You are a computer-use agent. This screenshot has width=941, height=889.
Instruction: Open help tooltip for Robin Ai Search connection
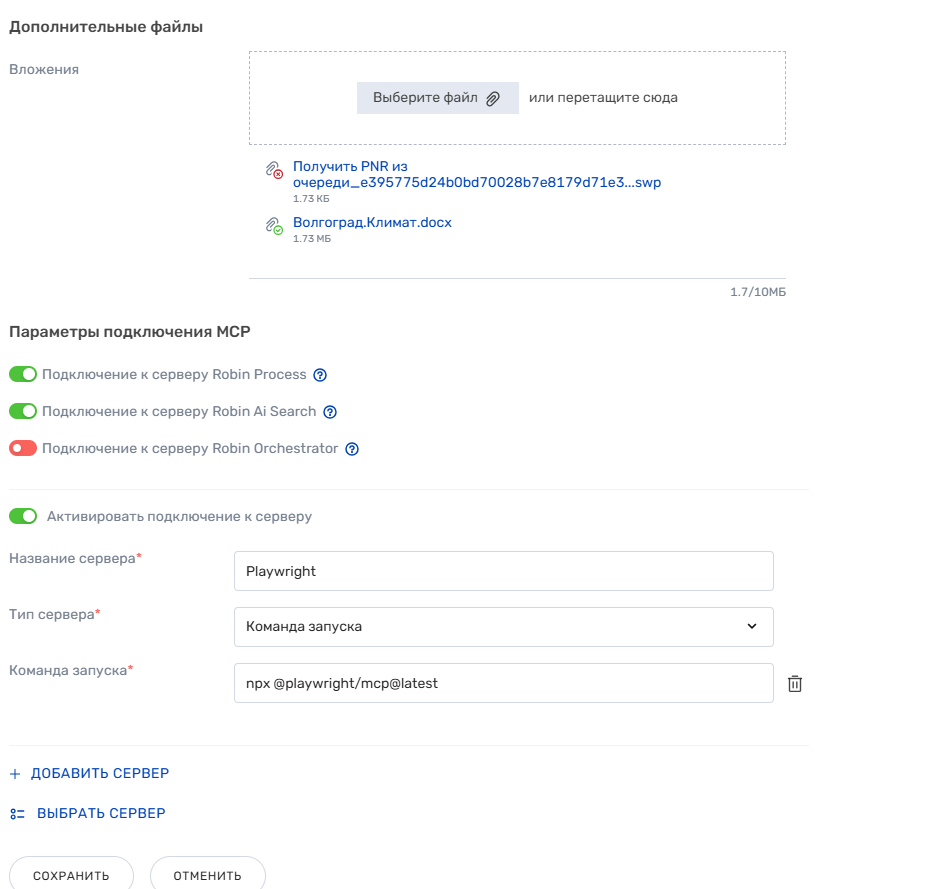330,412
